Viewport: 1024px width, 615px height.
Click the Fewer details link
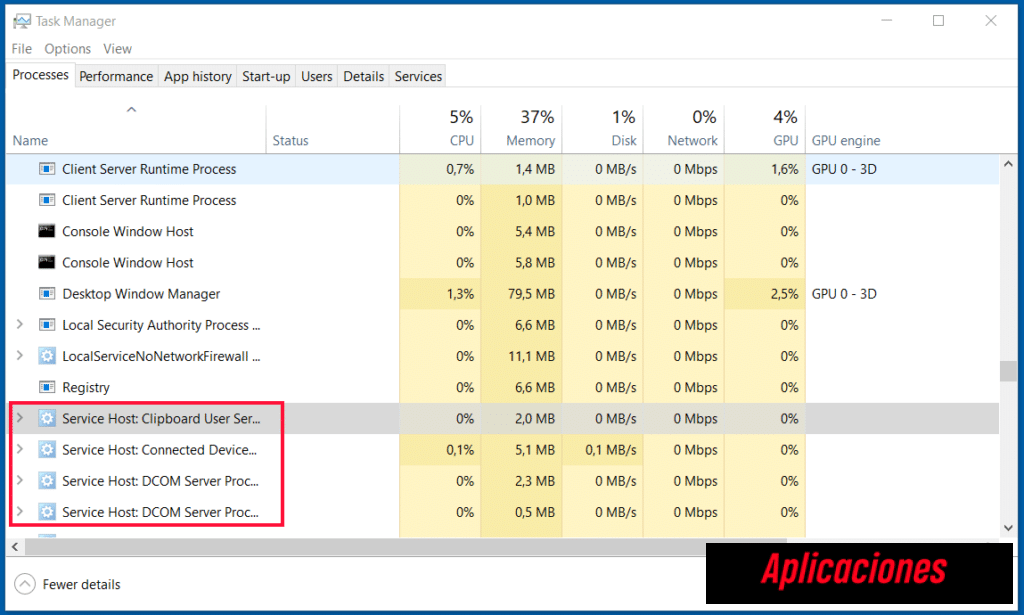tap(82, 584)
